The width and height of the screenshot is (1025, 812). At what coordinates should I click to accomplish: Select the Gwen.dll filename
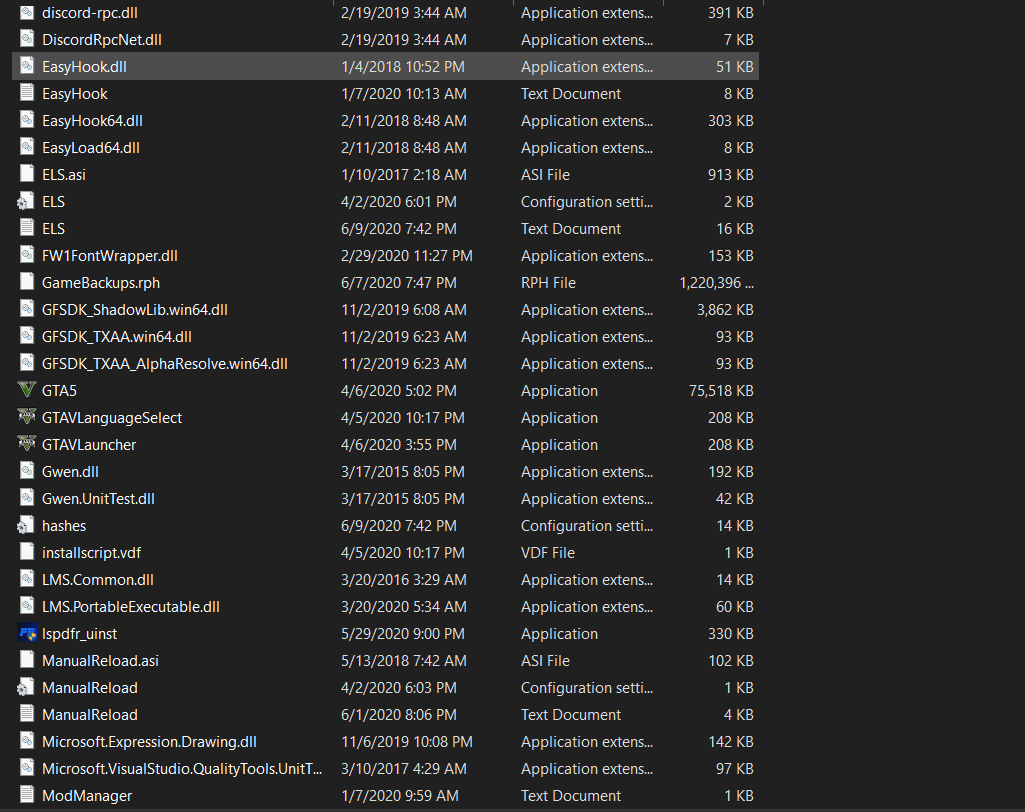tap(70, 471)
